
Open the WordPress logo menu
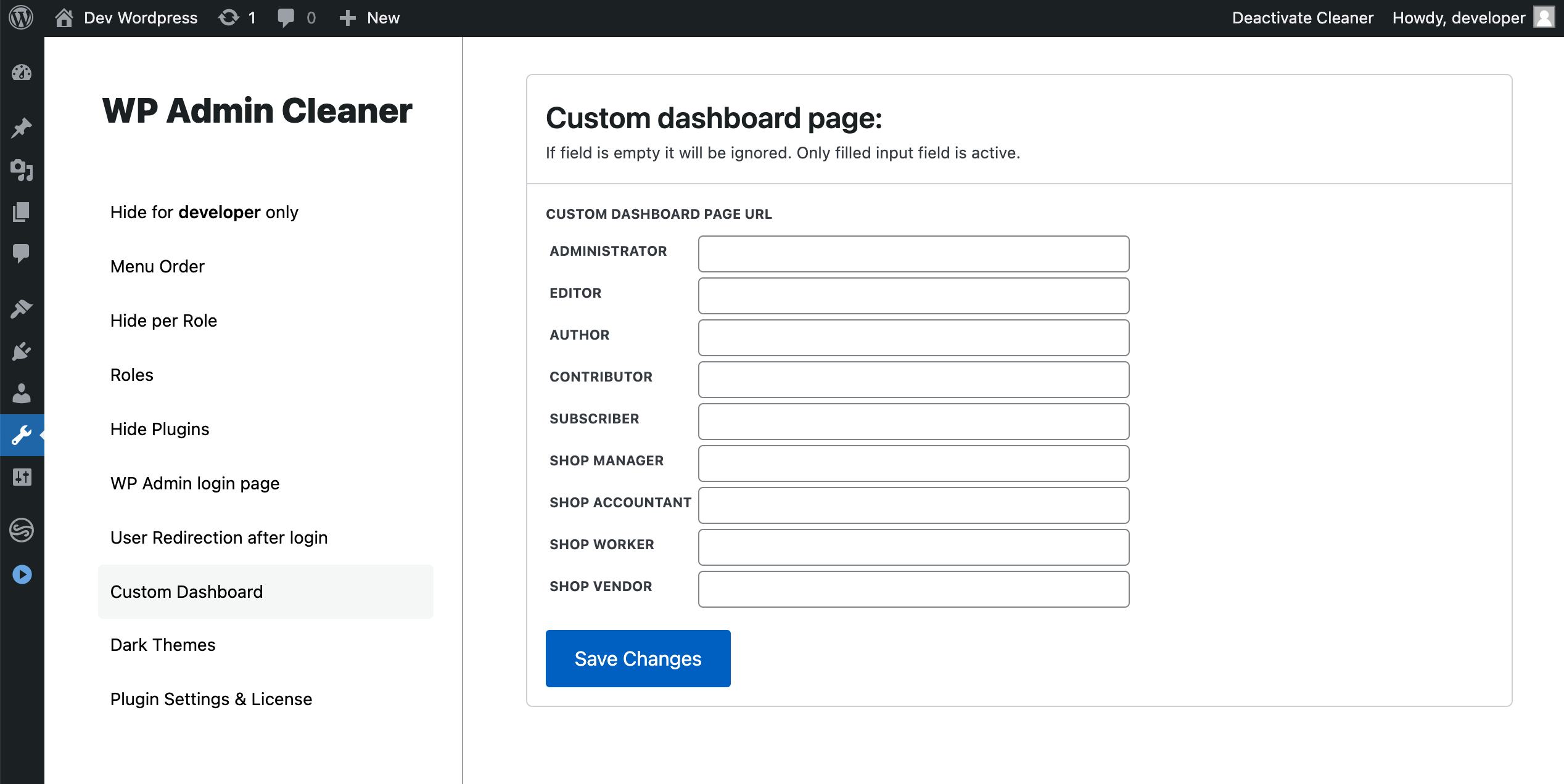pos(22,18)
